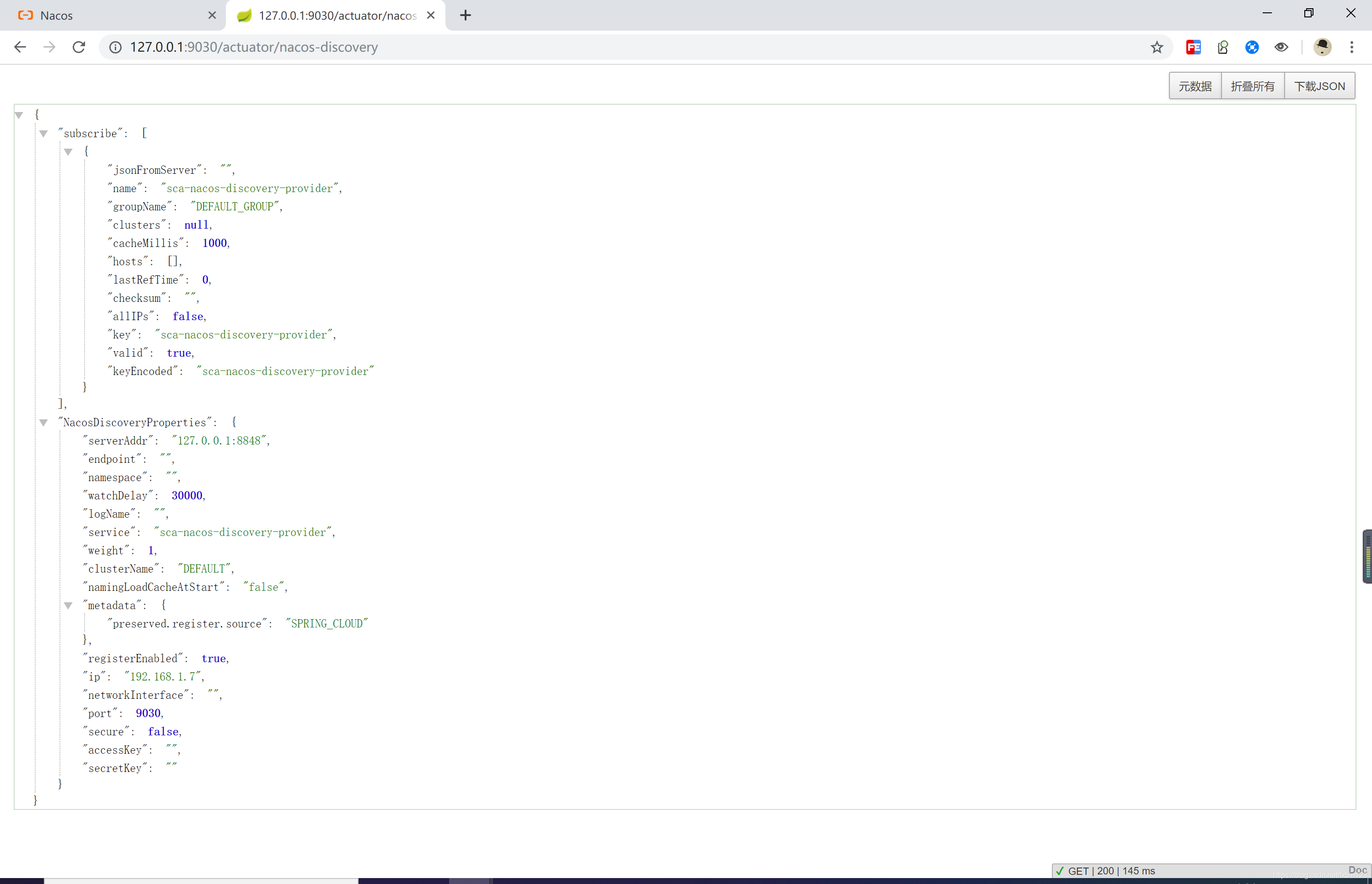Reload the nacos-discovery page
Viewport: 1372px width, 884px height.
[79, 47]
